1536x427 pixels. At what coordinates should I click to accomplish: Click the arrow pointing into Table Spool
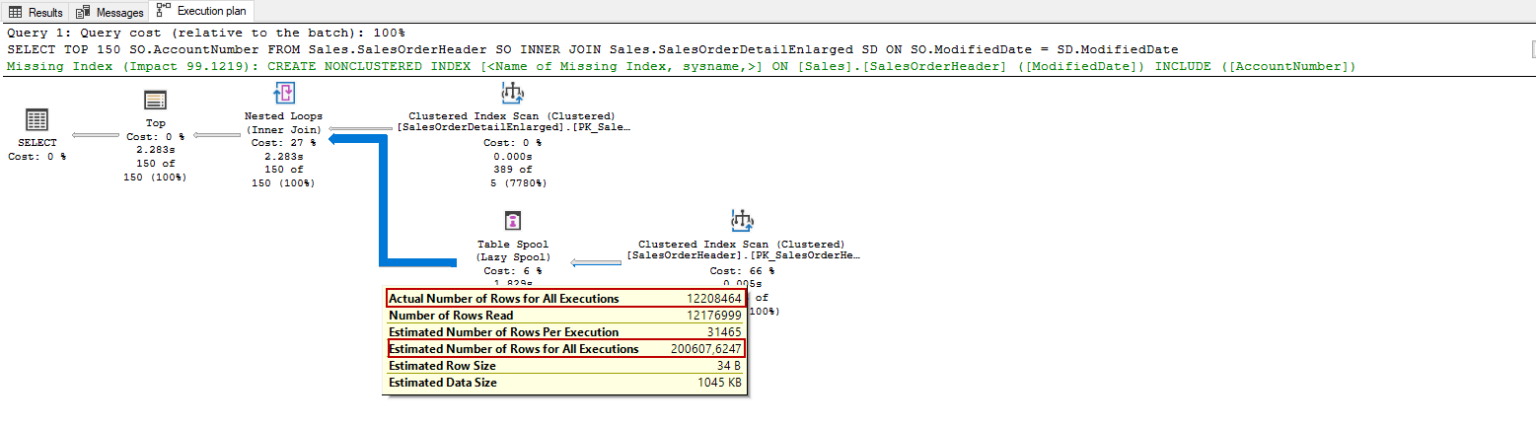click(x=596, y=263)
